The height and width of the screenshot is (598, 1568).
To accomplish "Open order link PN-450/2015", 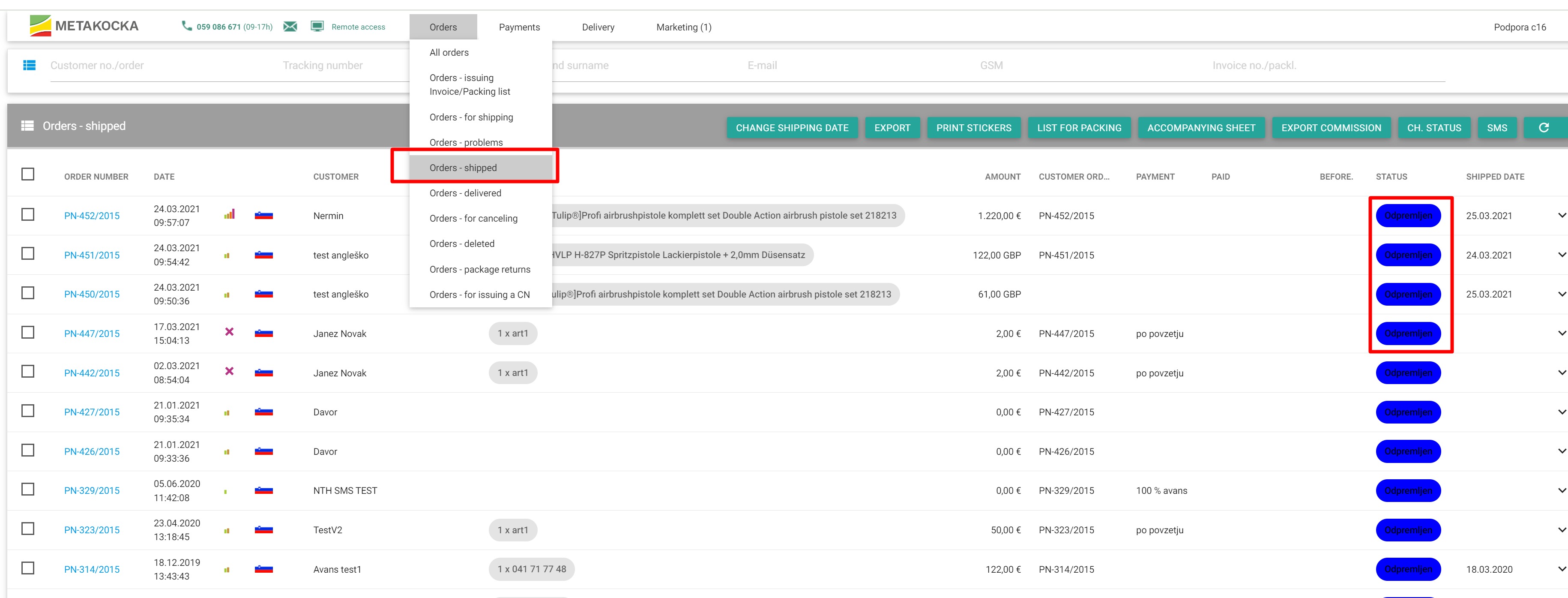I will point(92,294).
